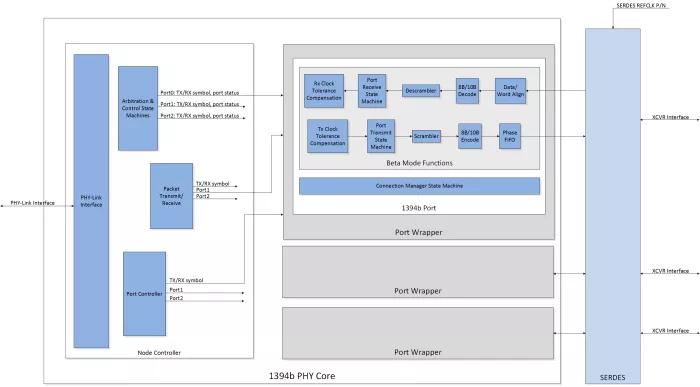This screenshot has height=387, width=700.
Task: Click the Tx Clock Tolerance Compensation block
Action: point(328,136)
